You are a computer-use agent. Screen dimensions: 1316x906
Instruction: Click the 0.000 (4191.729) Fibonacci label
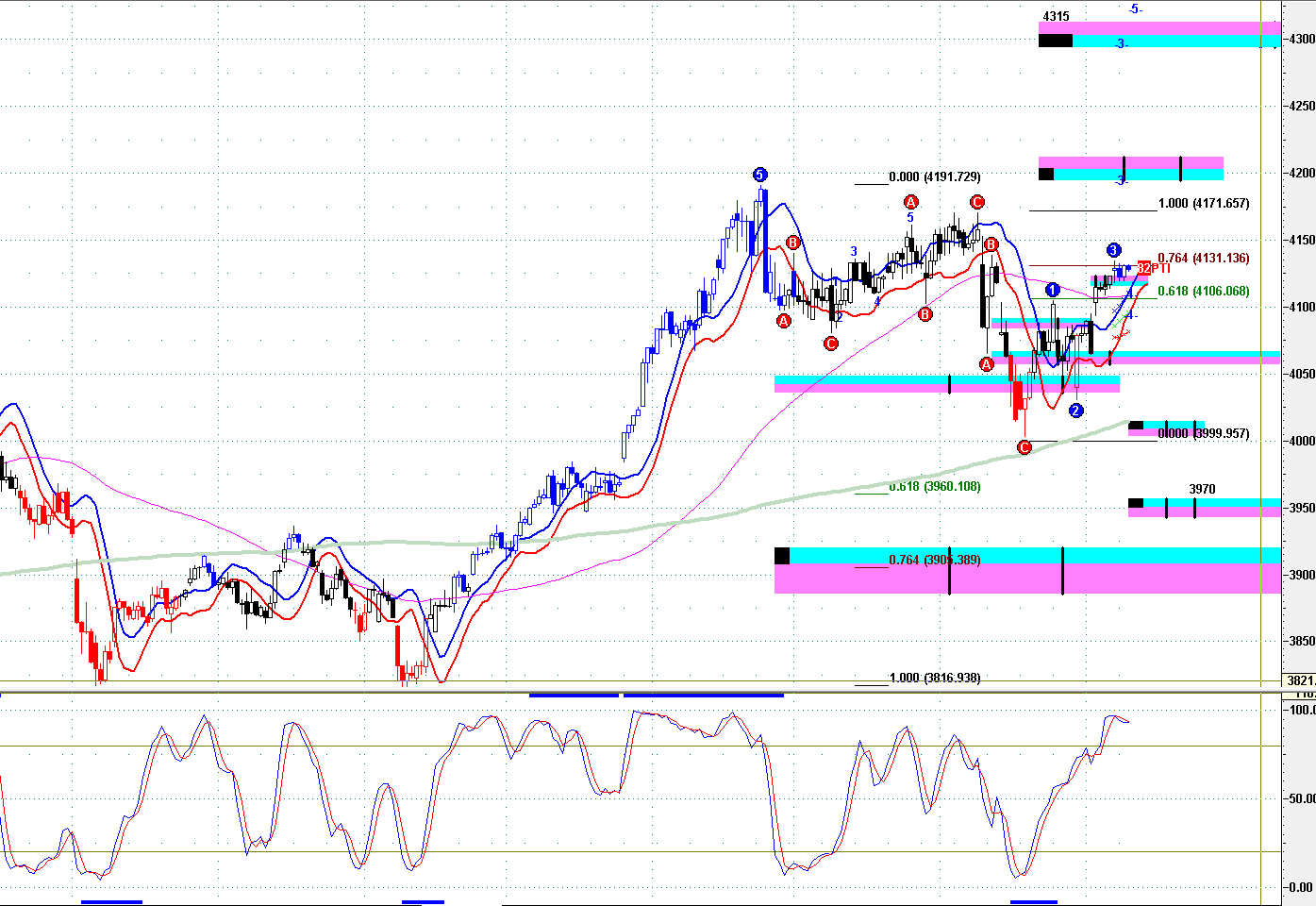pos(934,177)
